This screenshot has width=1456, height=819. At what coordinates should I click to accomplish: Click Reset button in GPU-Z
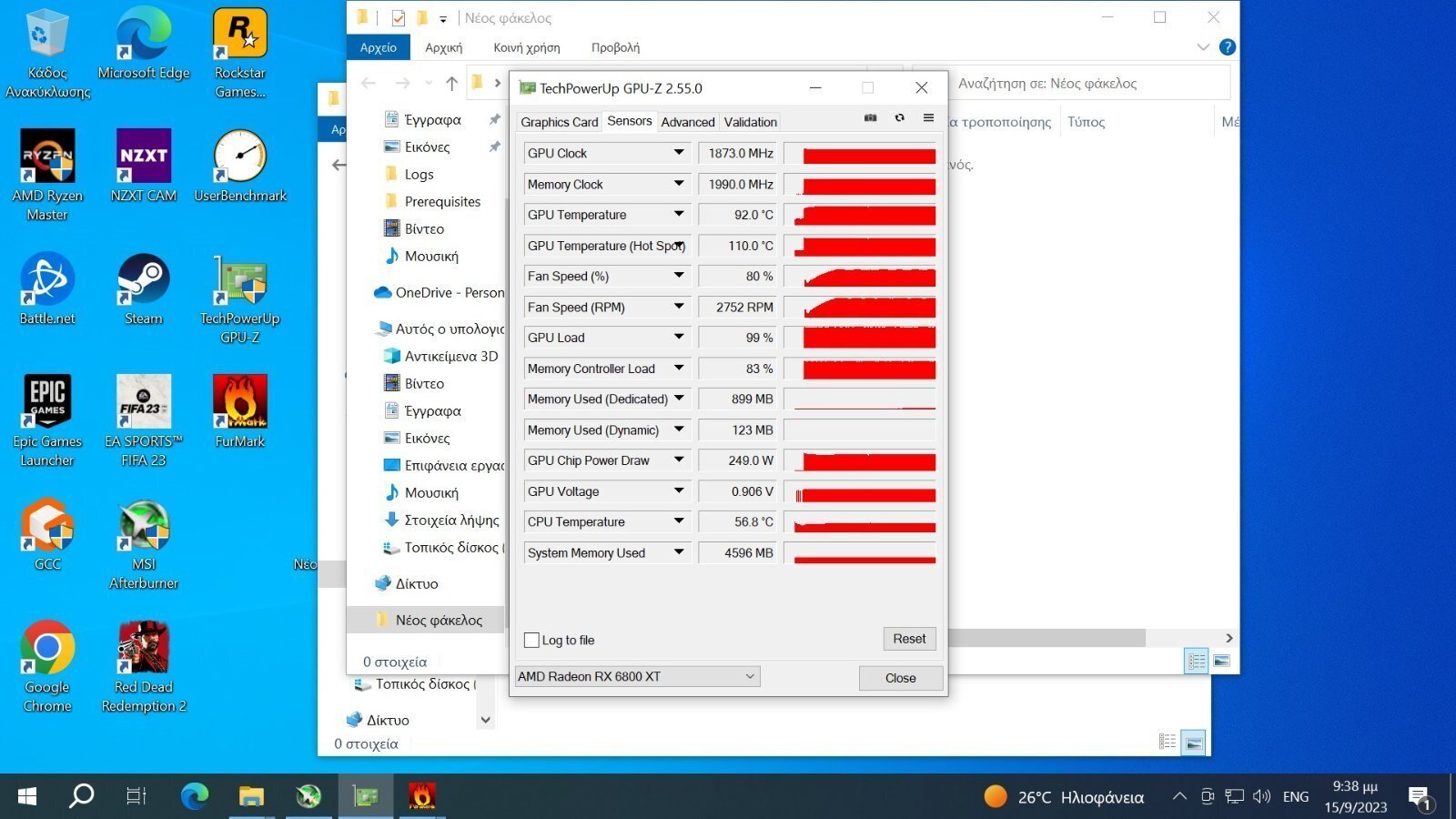point(909,639)
